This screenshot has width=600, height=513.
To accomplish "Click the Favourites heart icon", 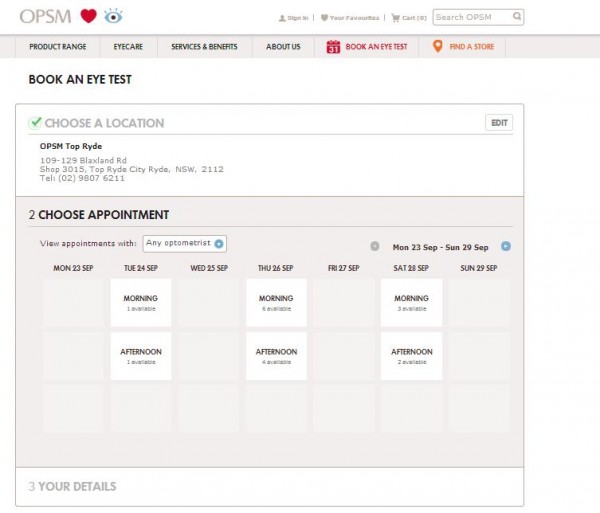I will coord(324,18).
